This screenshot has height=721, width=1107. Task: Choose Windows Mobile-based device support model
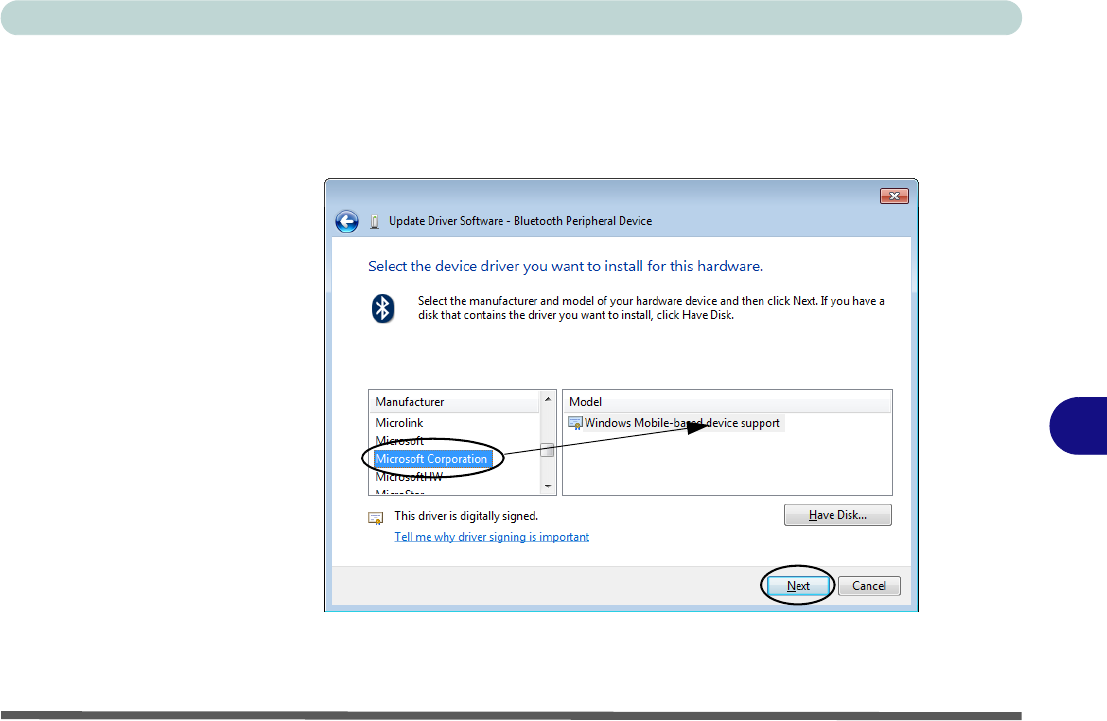click(x=682, y=423)
